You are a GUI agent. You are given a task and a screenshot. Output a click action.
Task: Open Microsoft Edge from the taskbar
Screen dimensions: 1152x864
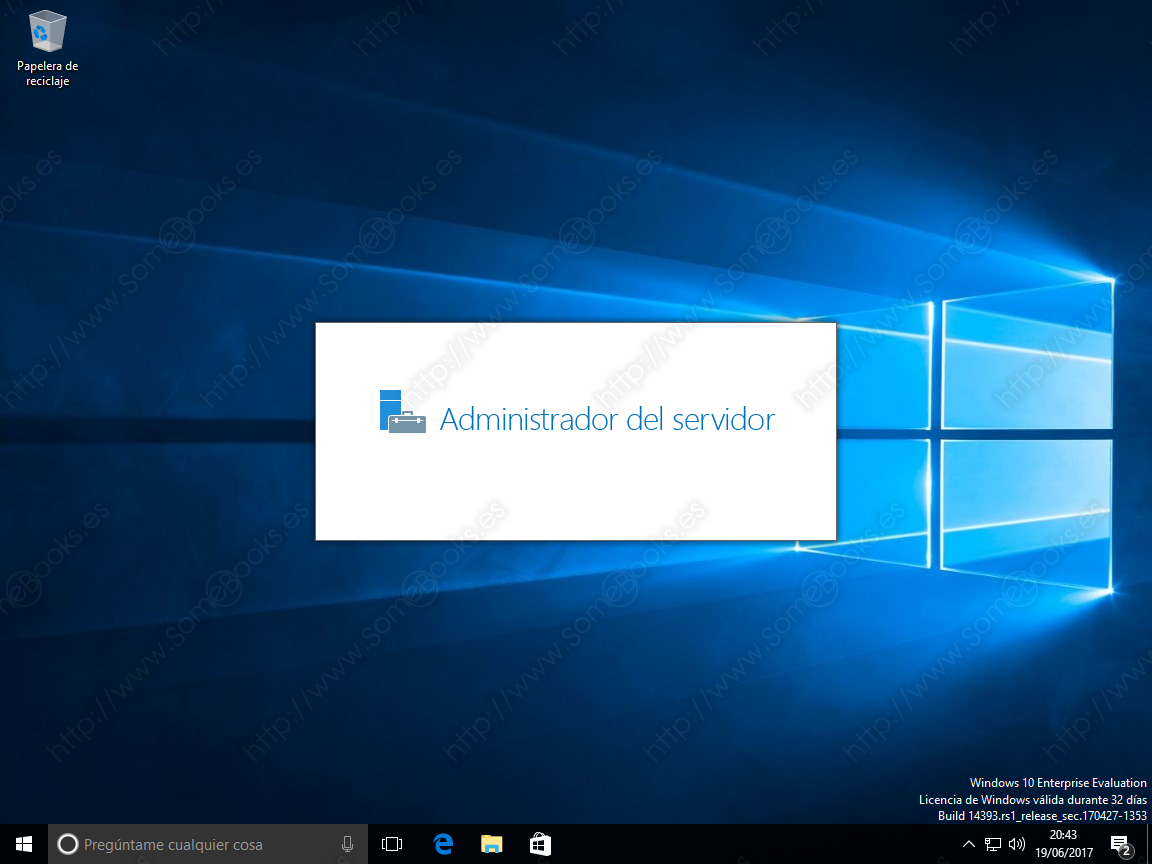point(443,845)
